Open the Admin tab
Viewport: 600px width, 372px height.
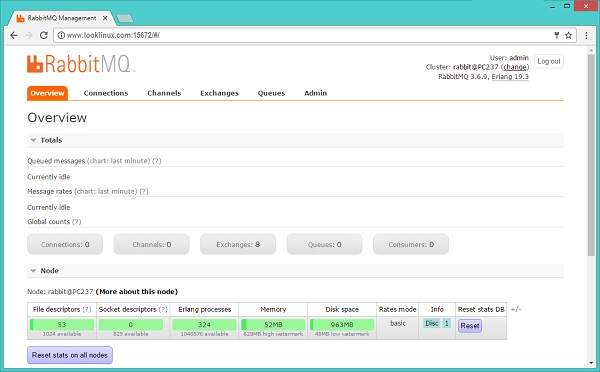pos(315,93)
